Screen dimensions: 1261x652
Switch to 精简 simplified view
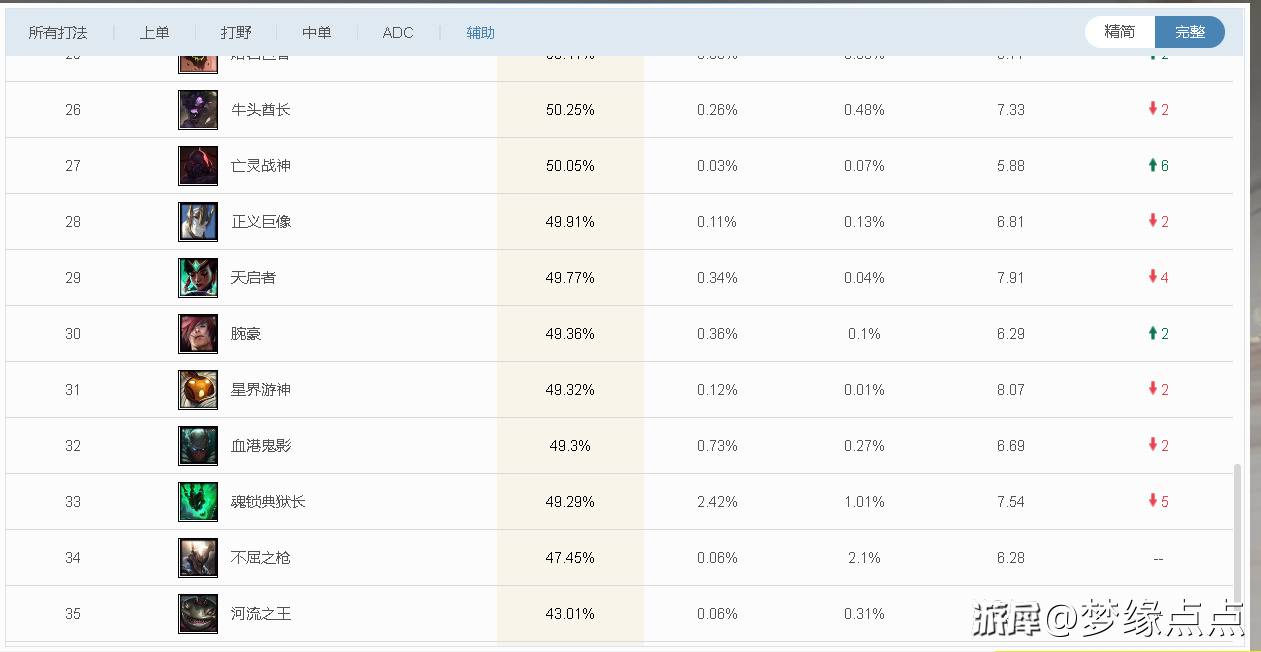click(1119, 32)
